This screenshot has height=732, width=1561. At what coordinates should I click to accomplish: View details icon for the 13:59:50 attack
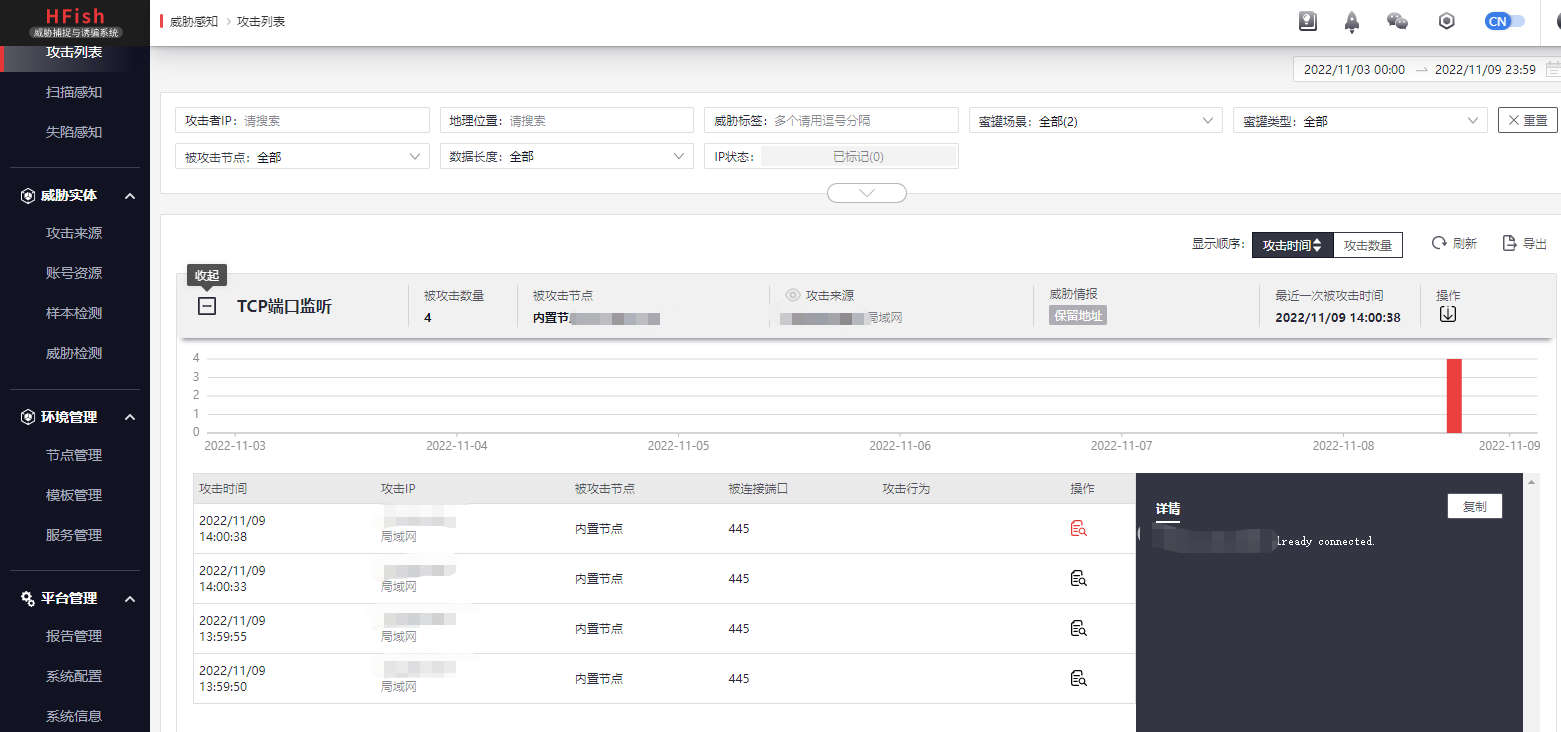[x=1078, y=678]
